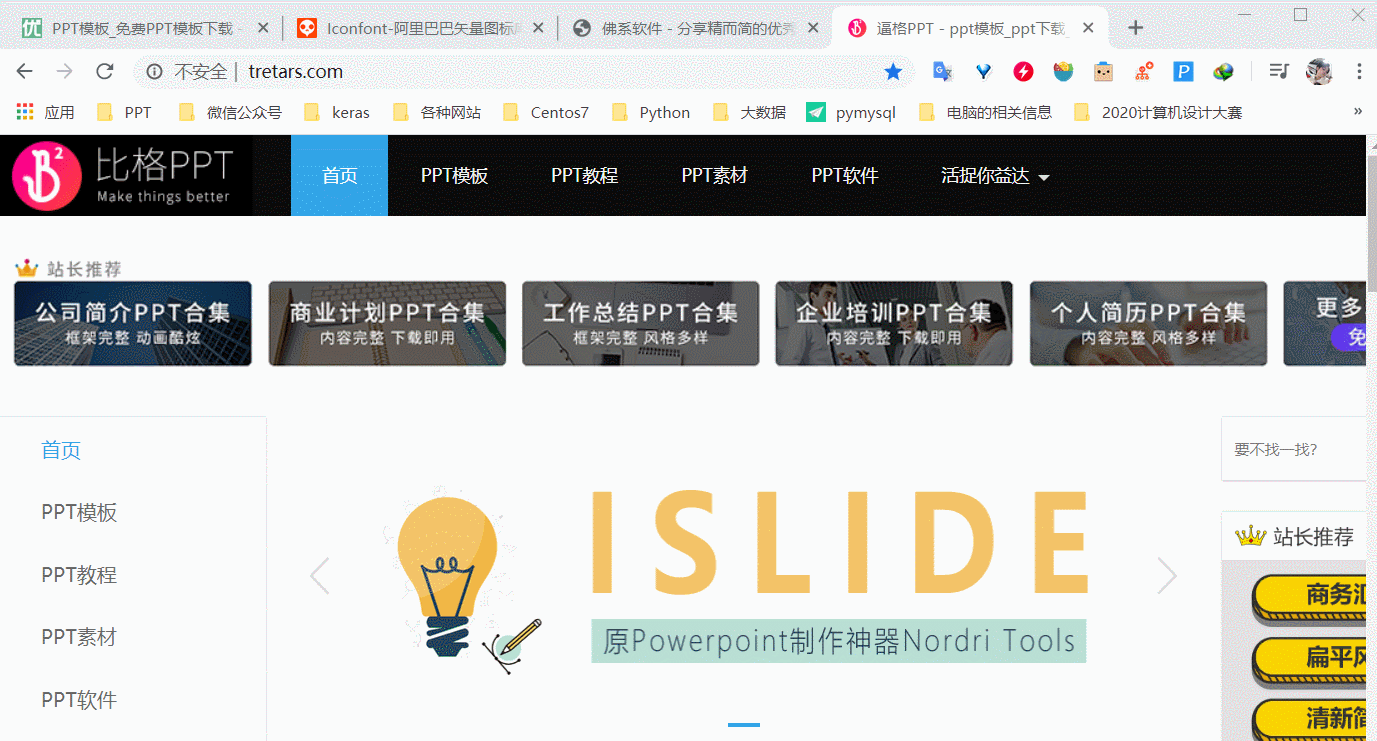Select 首页 in the top navigation bar
The image size is (1377, 741).
coord(339,176)
